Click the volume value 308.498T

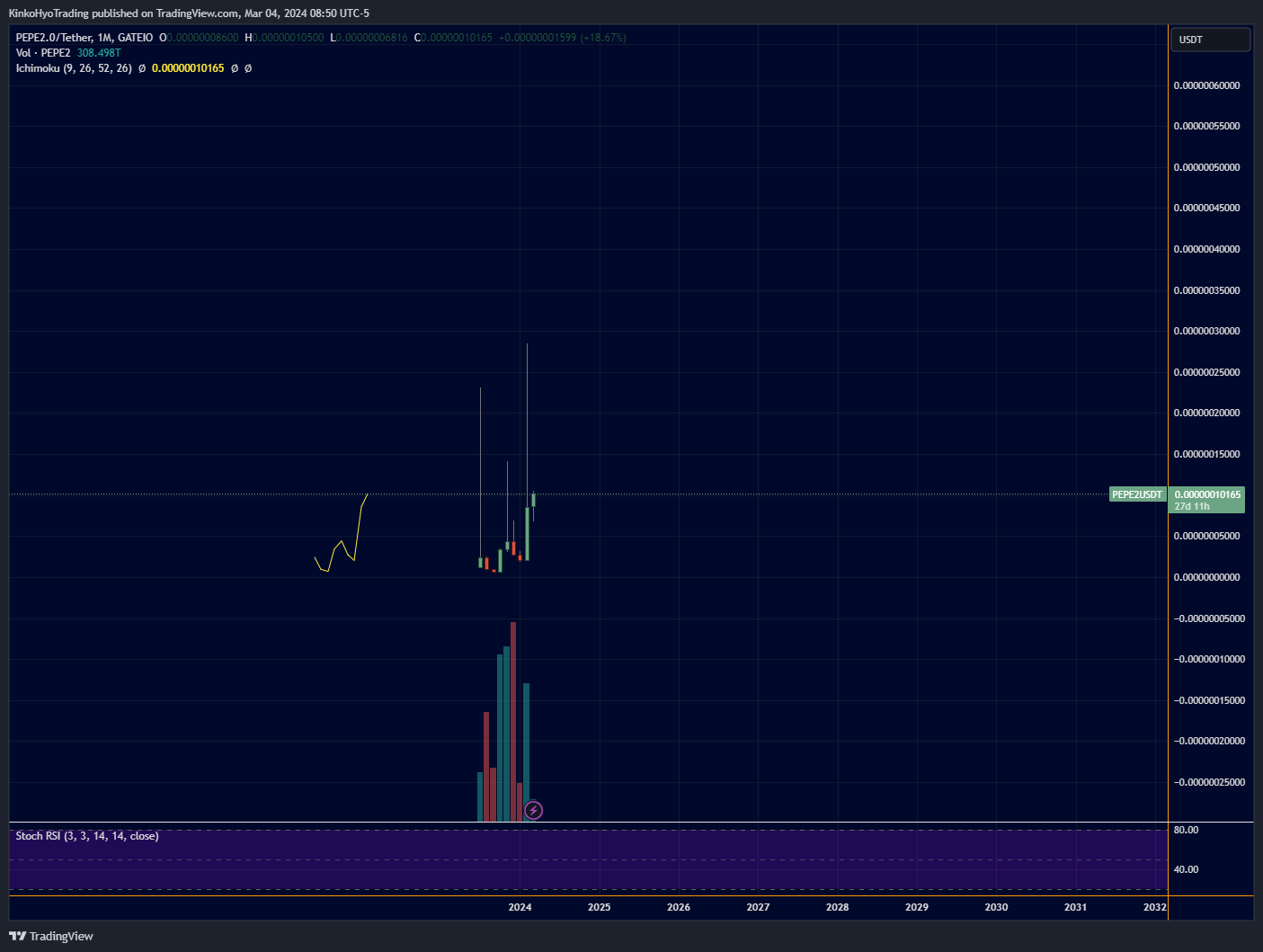(99, 53)
